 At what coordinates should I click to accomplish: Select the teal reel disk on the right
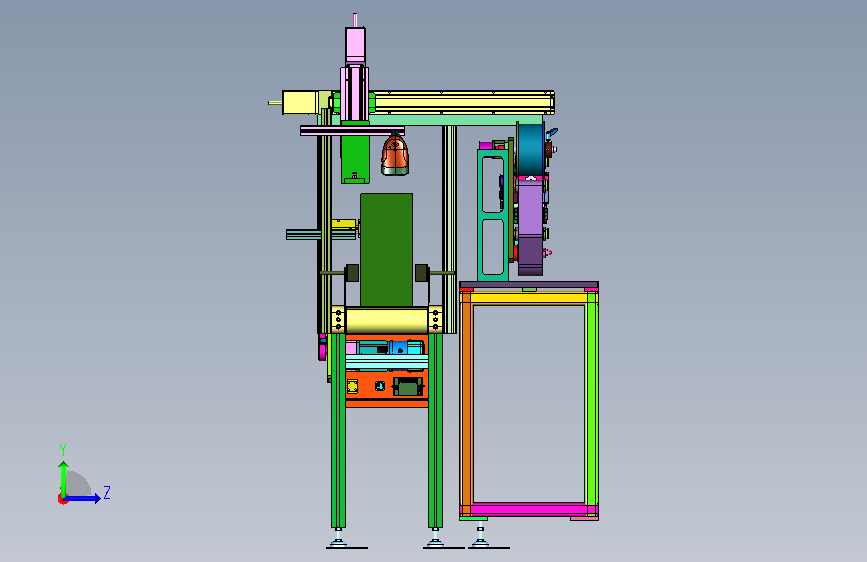pyautogui.click(x=530, y=149)
